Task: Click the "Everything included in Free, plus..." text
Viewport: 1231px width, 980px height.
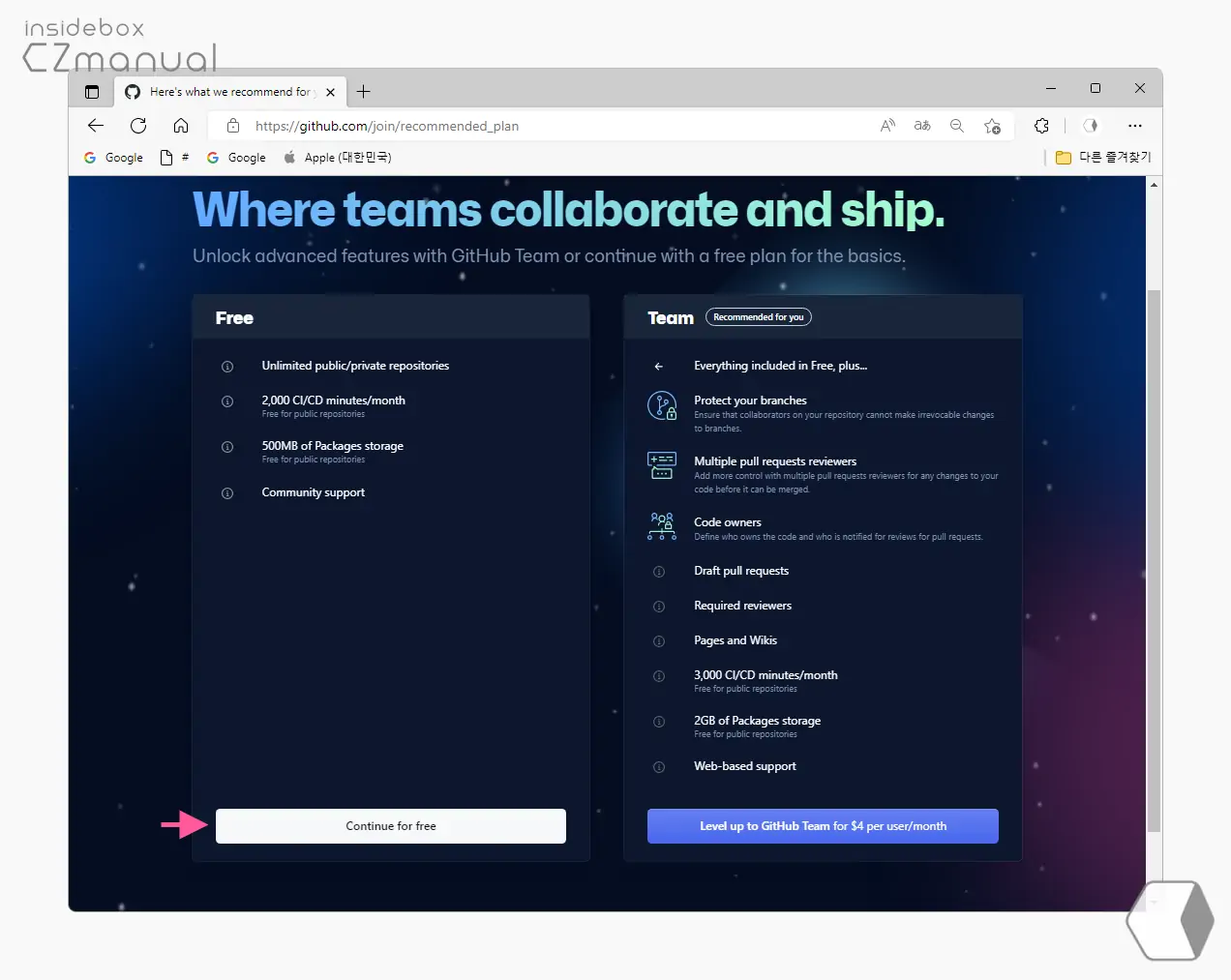Action: pyautogui.click(x=781, y=366)
